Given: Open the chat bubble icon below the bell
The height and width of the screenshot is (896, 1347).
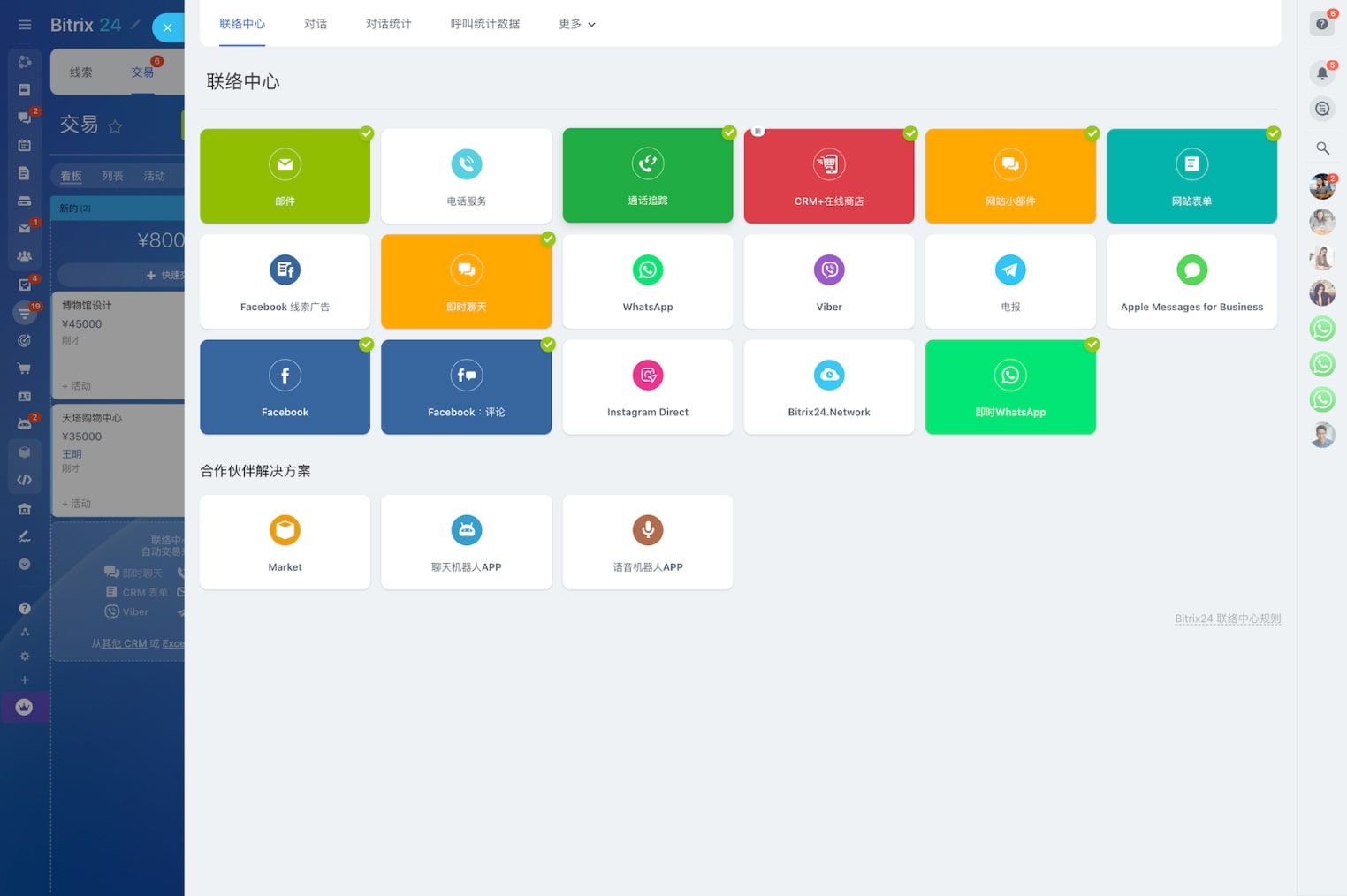Looking at the screenshot, I should point(1322,109).
